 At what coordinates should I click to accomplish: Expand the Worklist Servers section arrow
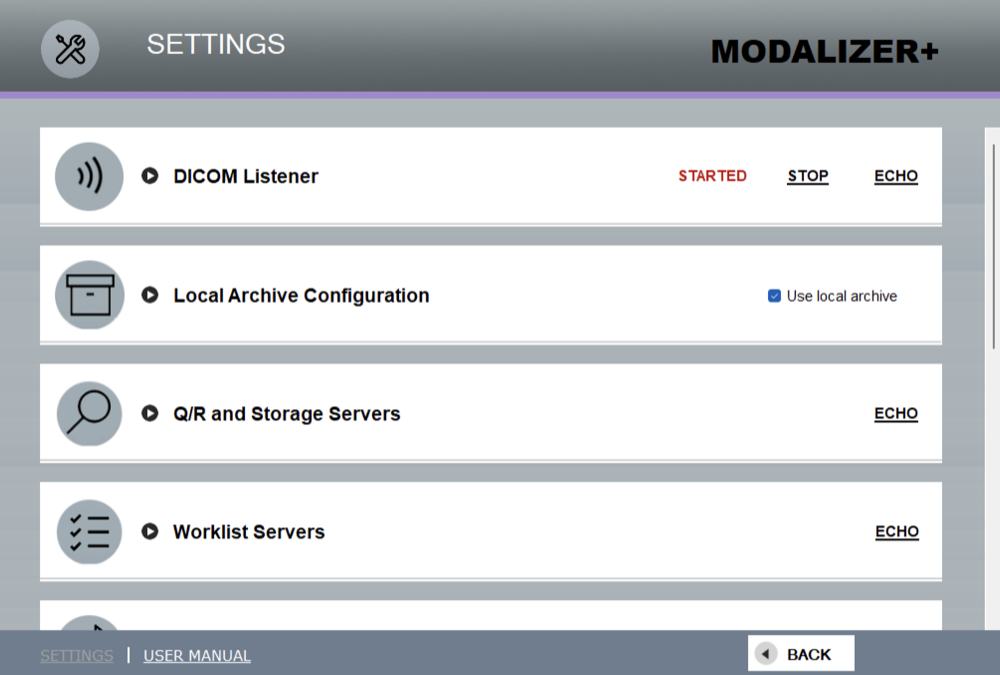[x=150, y=531]
